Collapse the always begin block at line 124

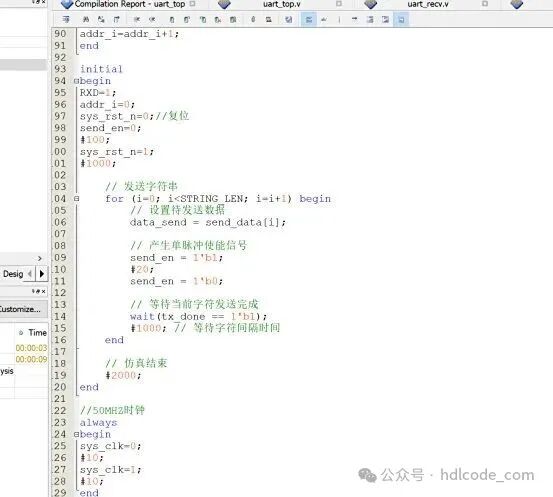click(77, 435)
